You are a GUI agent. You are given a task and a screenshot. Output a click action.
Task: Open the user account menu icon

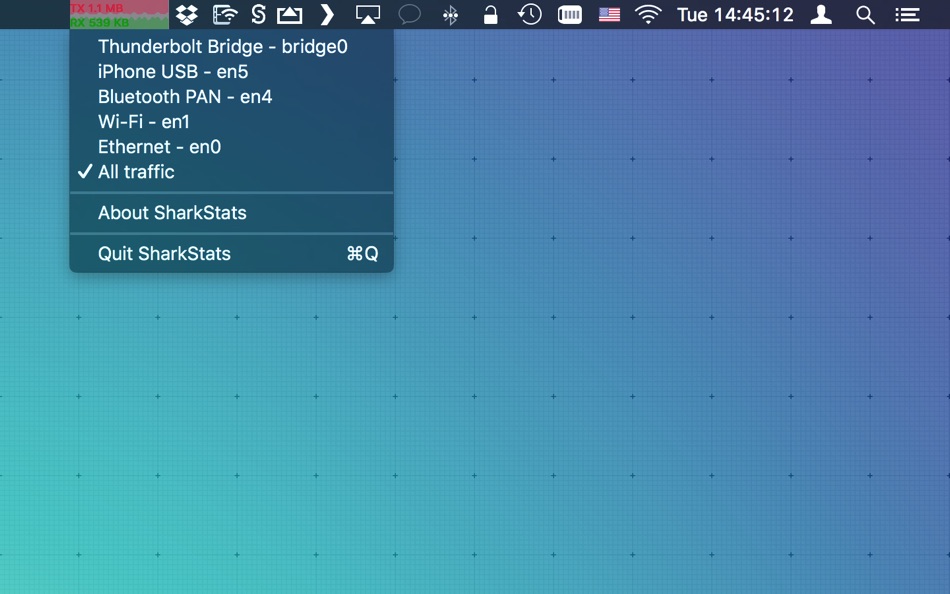(x=821, y=15)
